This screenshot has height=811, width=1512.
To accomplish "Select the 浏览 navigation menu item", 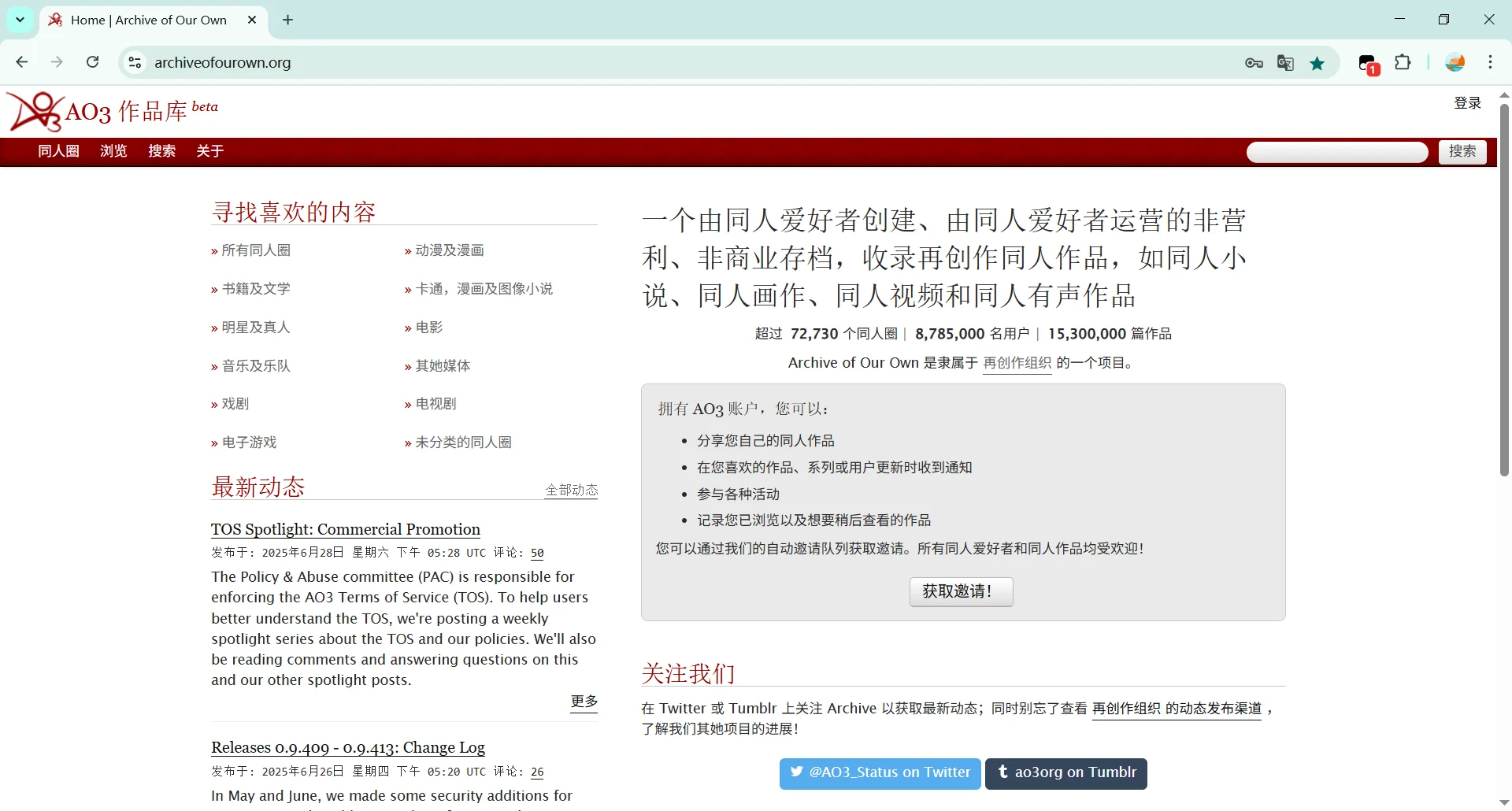I will point(113,151).
